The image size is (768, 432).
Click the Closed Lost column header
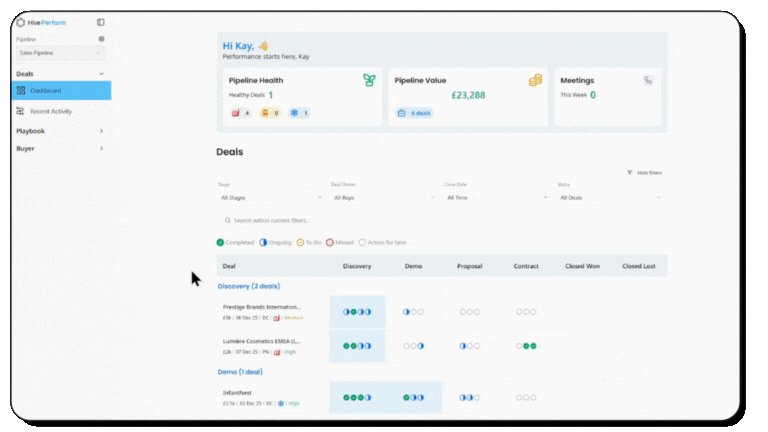coord(639,266)
